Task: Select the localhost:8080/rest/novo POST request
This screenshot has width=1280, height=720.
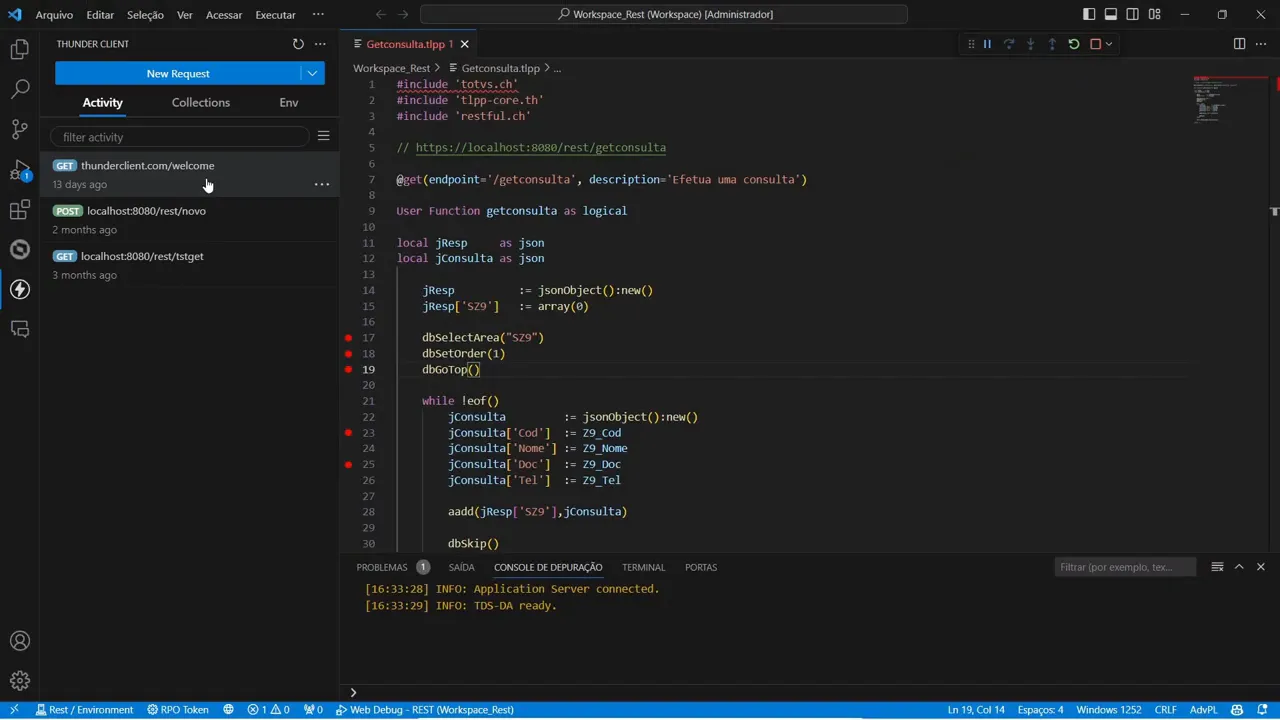Action: [x=146, y=210]
